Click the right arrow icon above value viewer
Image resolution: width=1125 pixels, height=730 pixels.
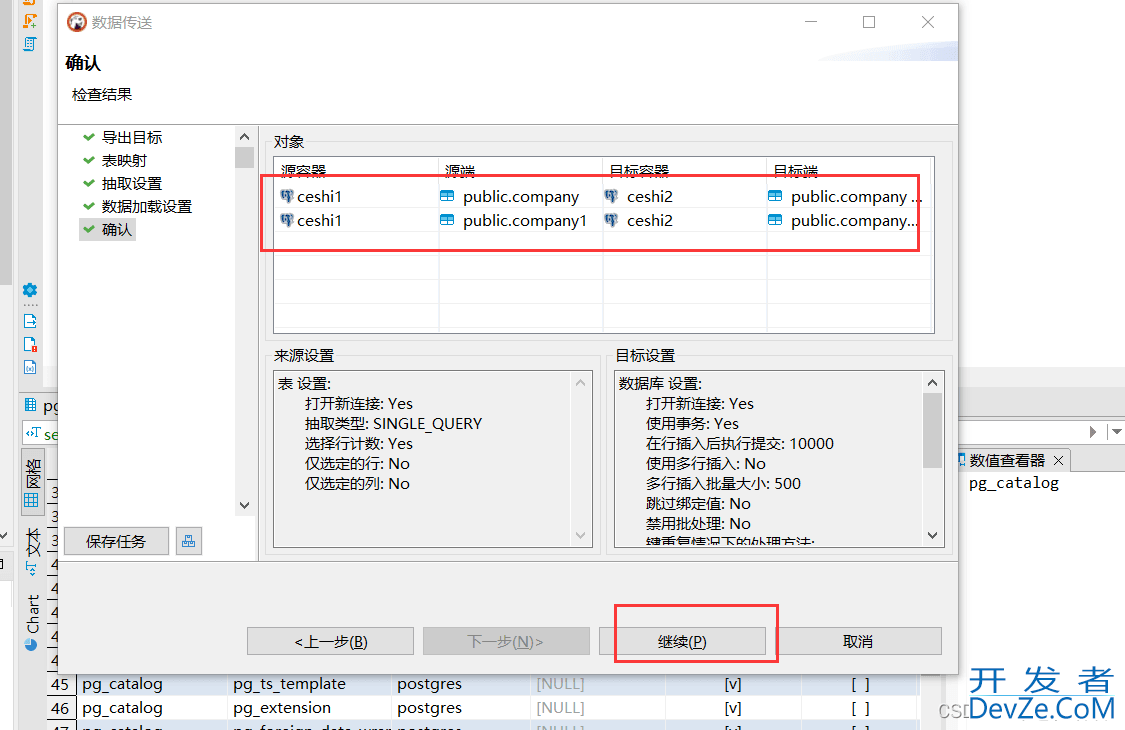1093,431
